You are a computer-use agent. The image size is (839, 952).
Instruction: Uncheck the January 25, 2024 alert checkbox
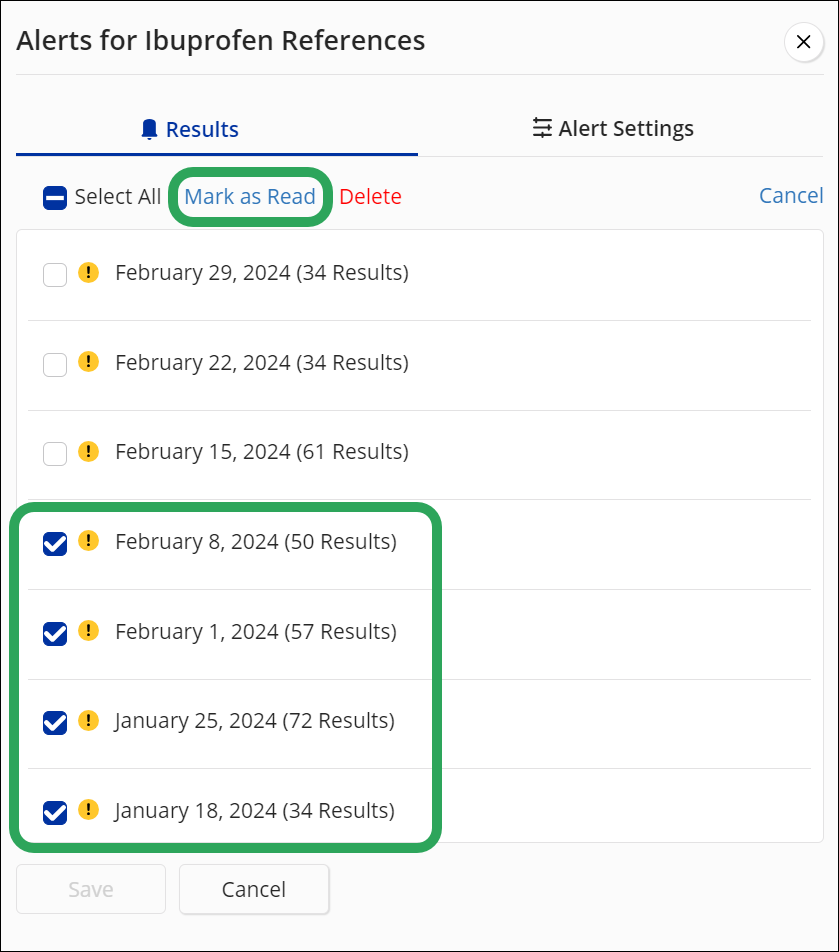click(x=55, y=723)
